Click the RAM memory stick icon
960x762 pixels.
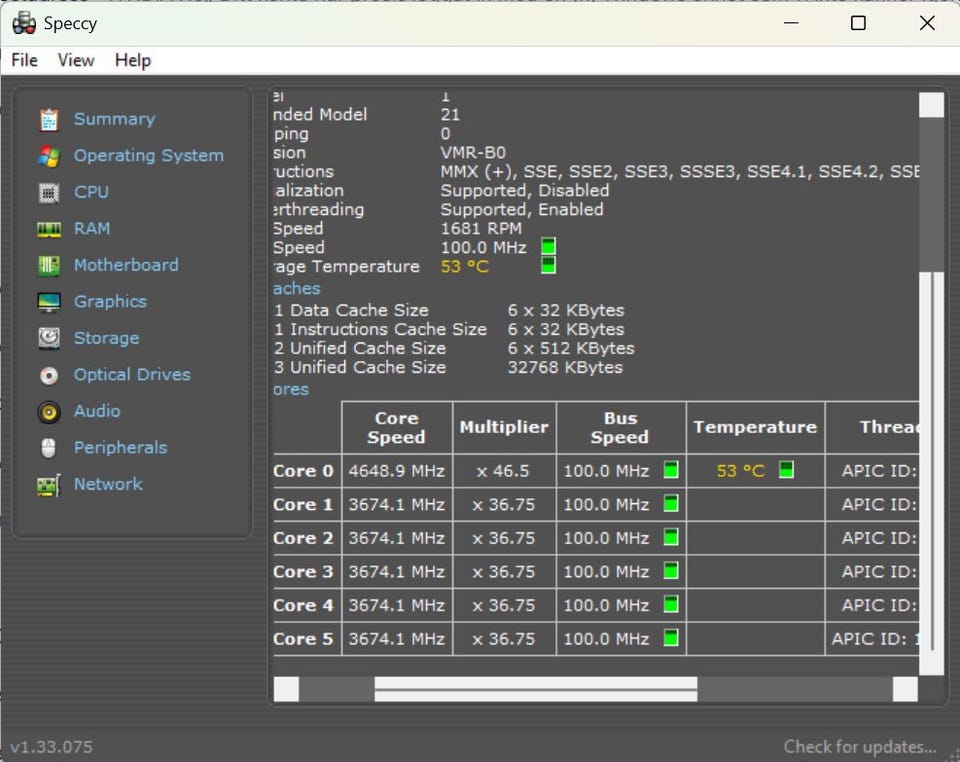(49, 229)
